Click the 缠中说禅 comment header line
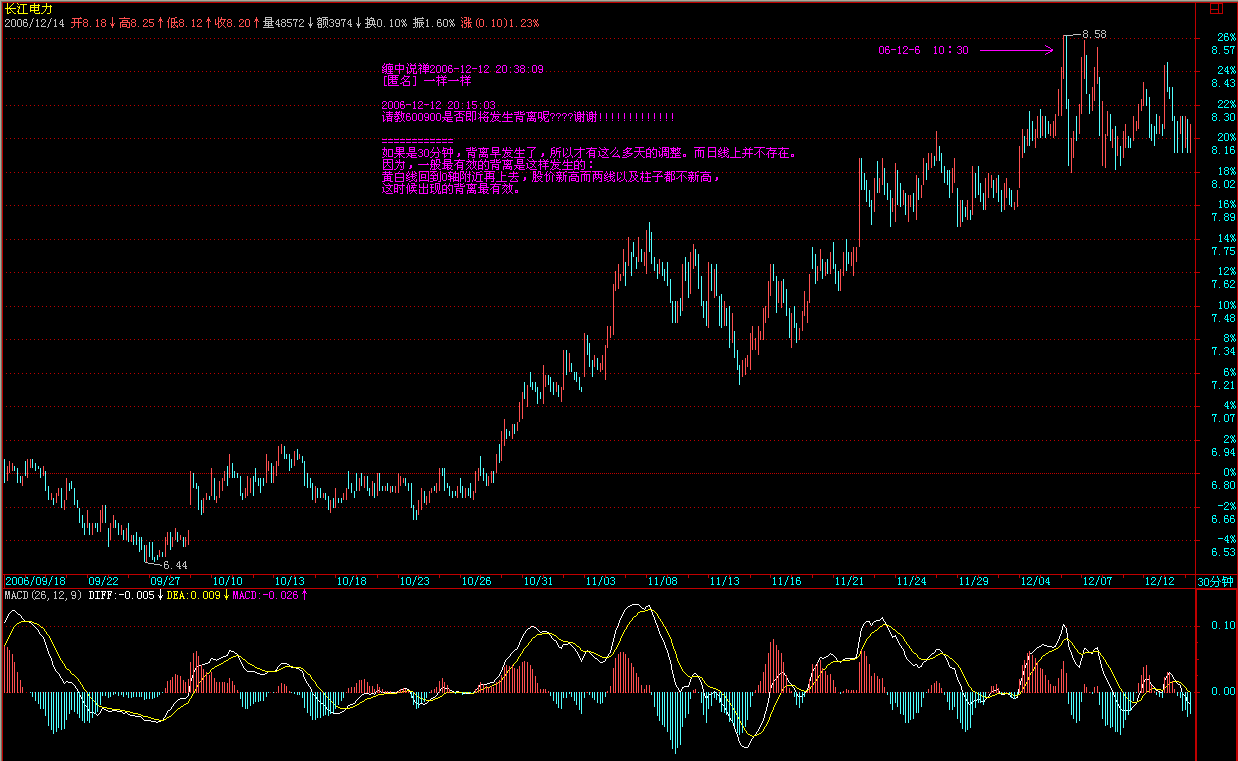Screen dimensions: 1238x761 pos(462,69)
